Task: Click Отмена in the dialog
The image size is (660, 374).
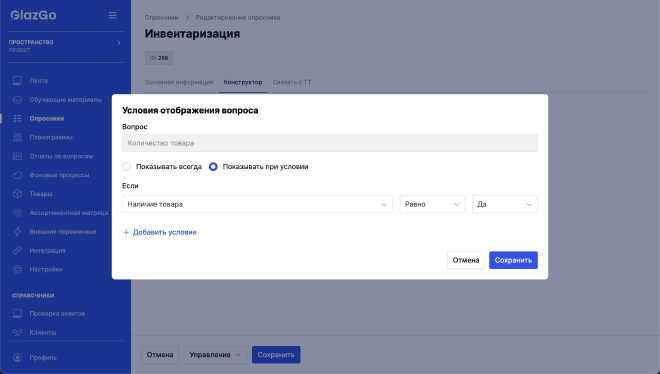Action: click(x=466, y=260)
